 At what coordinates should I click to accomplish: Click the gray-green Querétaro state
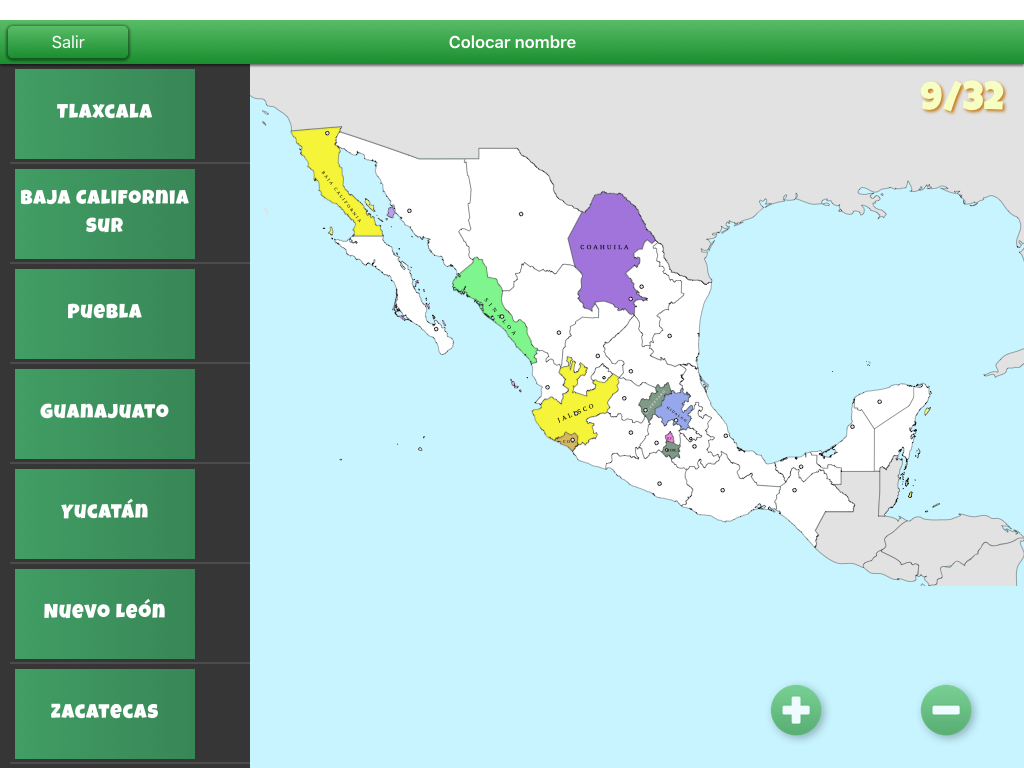pyautogui.click(x=653, y=401)
